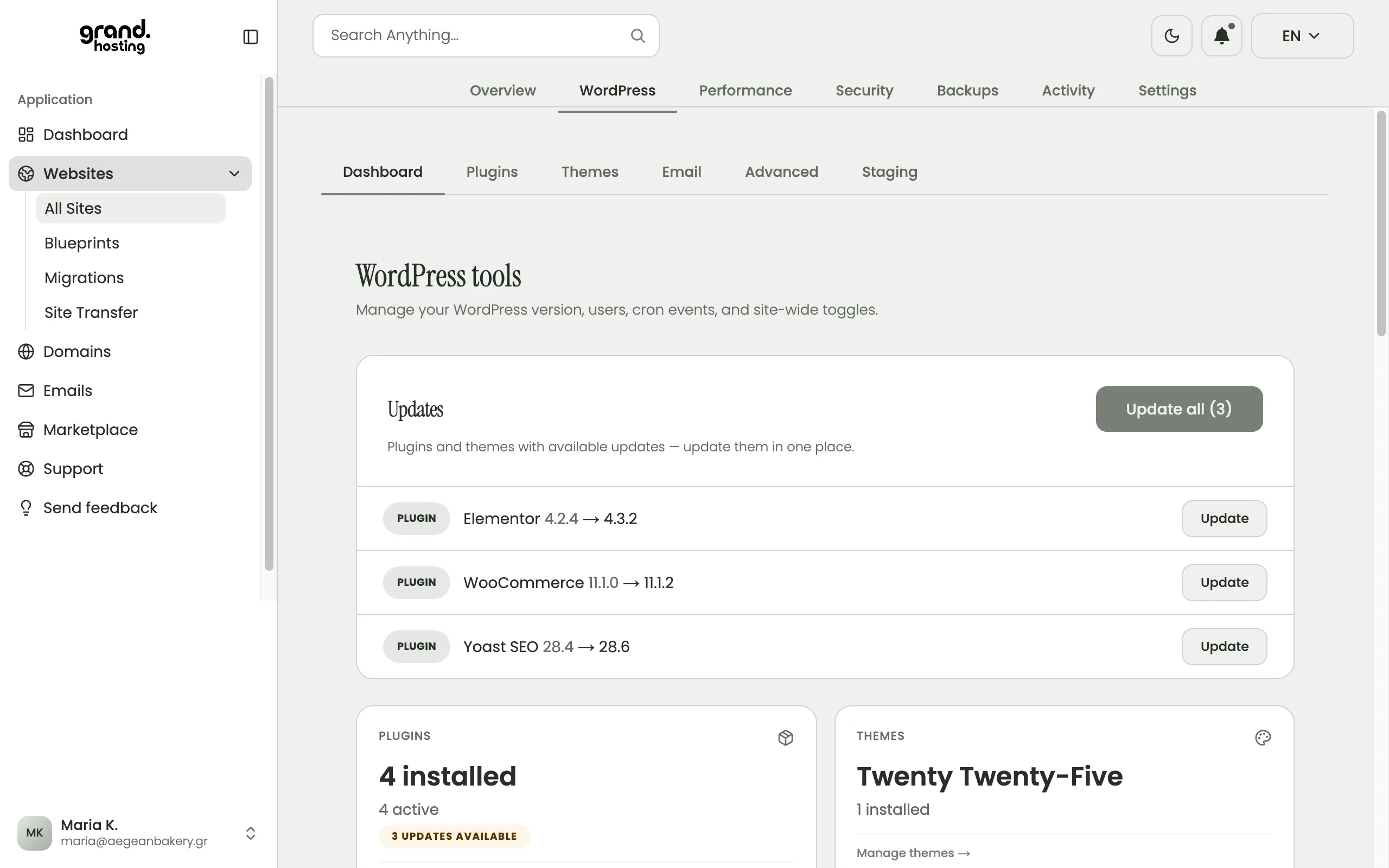Viewport: 1389px width, 868px height.
Task: Click the Dashboard grid icon in the sidebar
Action: pos(26,135)
